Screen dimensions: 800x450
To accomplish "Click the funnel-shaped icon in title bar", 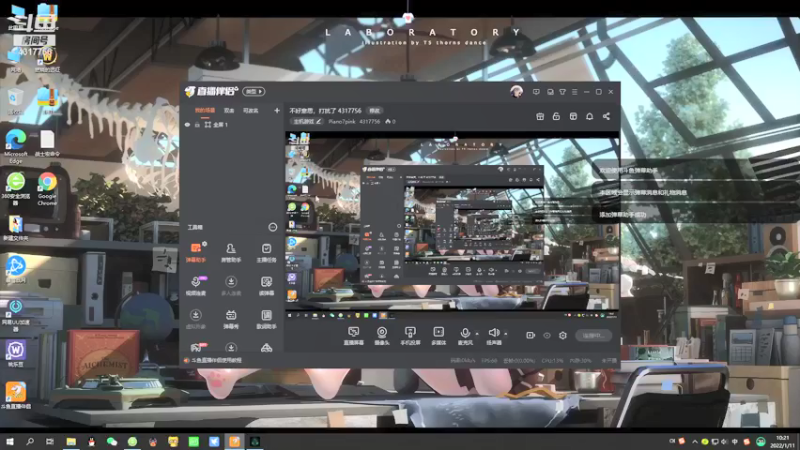I will (562, 92).
